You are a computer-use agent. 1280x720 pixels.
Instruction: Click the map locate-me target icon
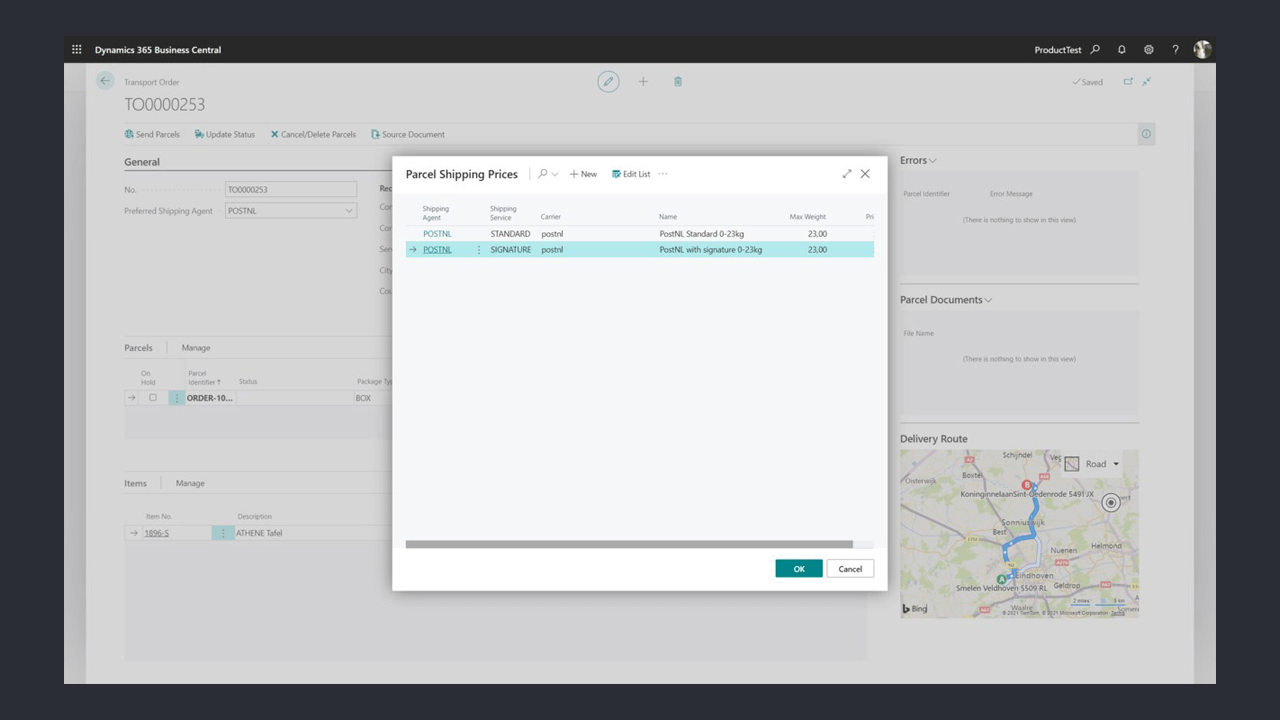pos(1110,503)
